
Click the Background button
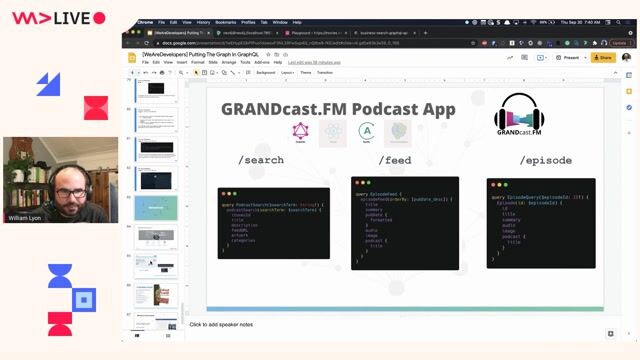[x=266, y=73]
